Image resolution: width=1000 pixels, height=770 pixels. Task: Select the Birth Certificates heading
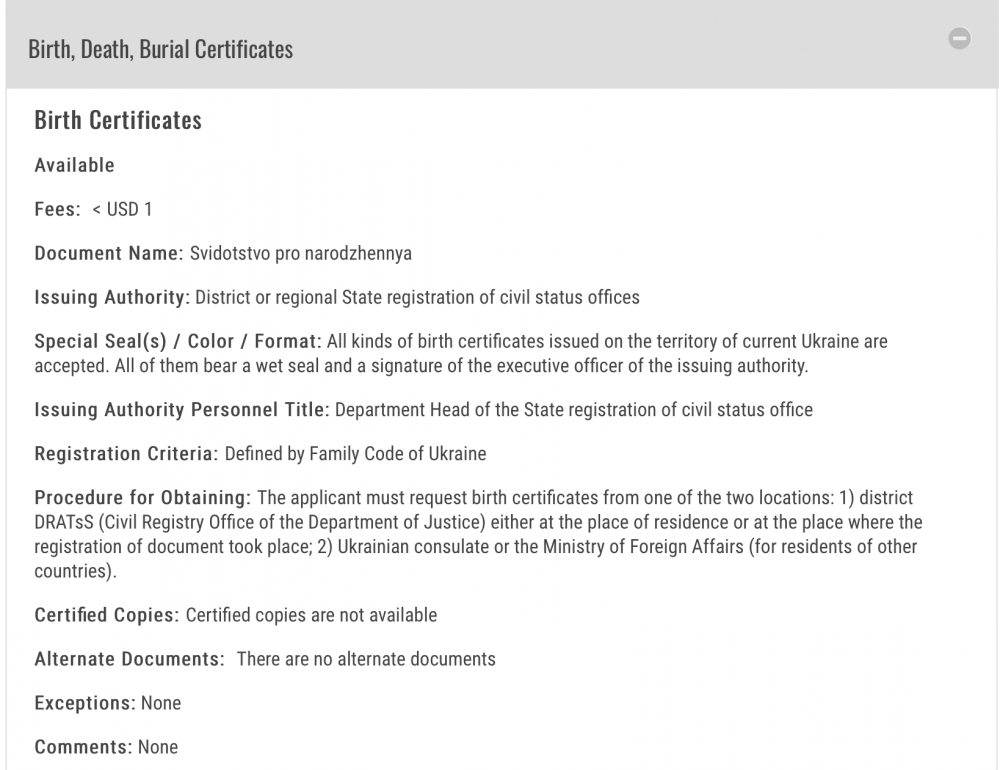(118, 120)
